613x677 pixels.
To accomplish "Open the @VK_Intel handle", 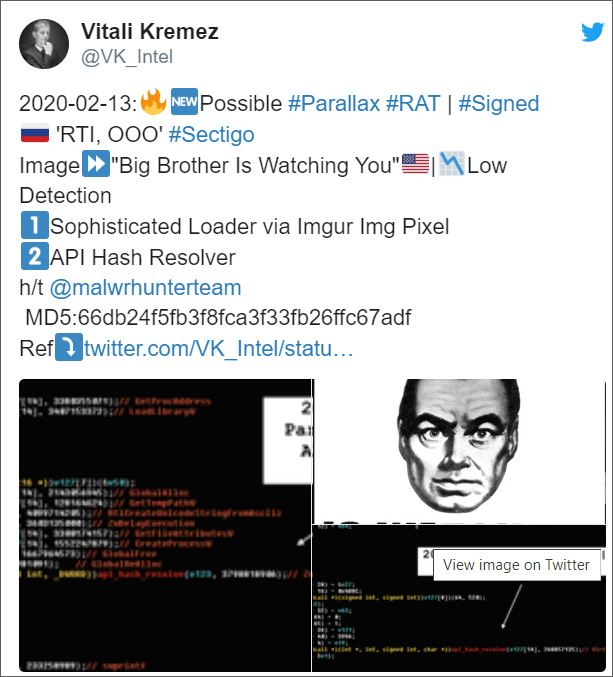I will (x=127, y=57).
